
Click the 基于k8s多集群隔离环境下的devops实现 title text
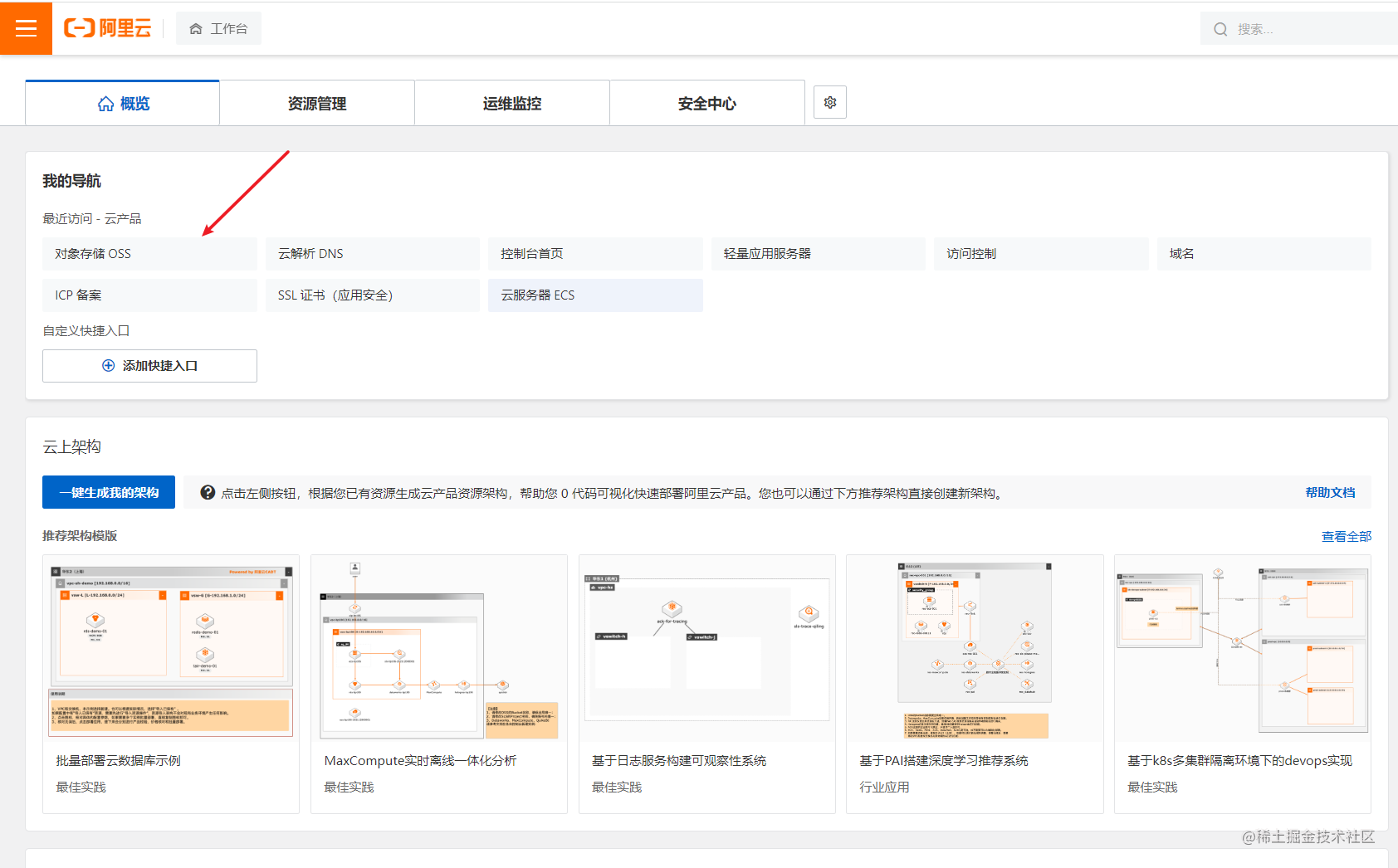click(1240, 761)
